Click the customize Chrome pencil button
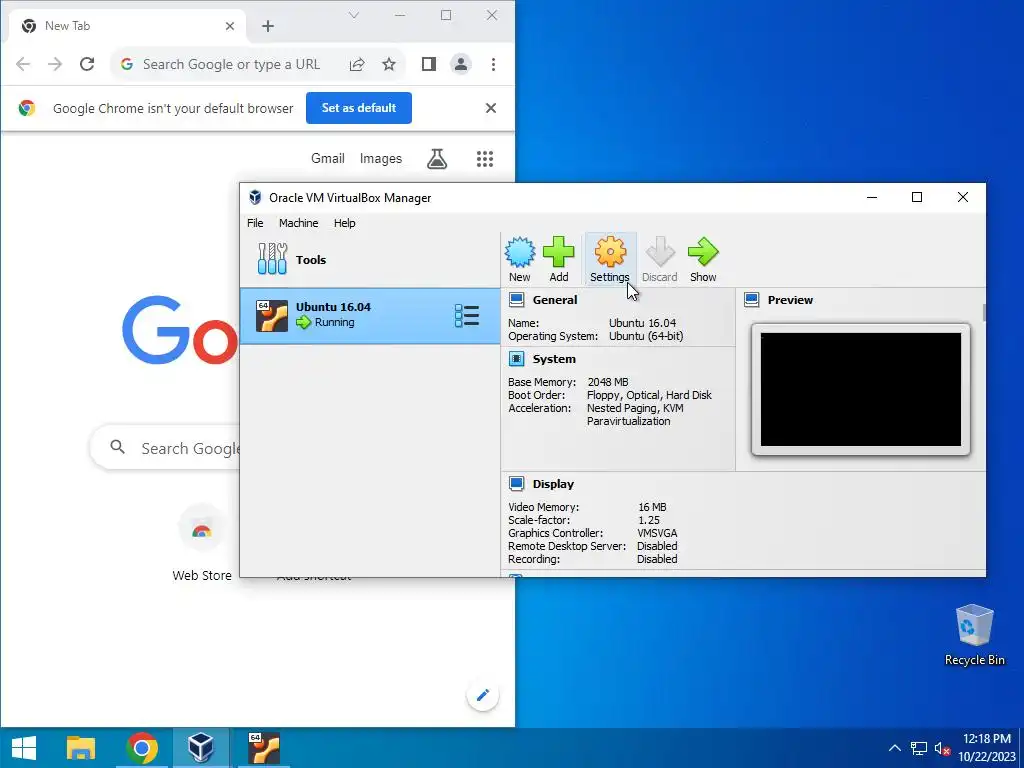This screenshot has width=1024, height=768. click(483, 695)
